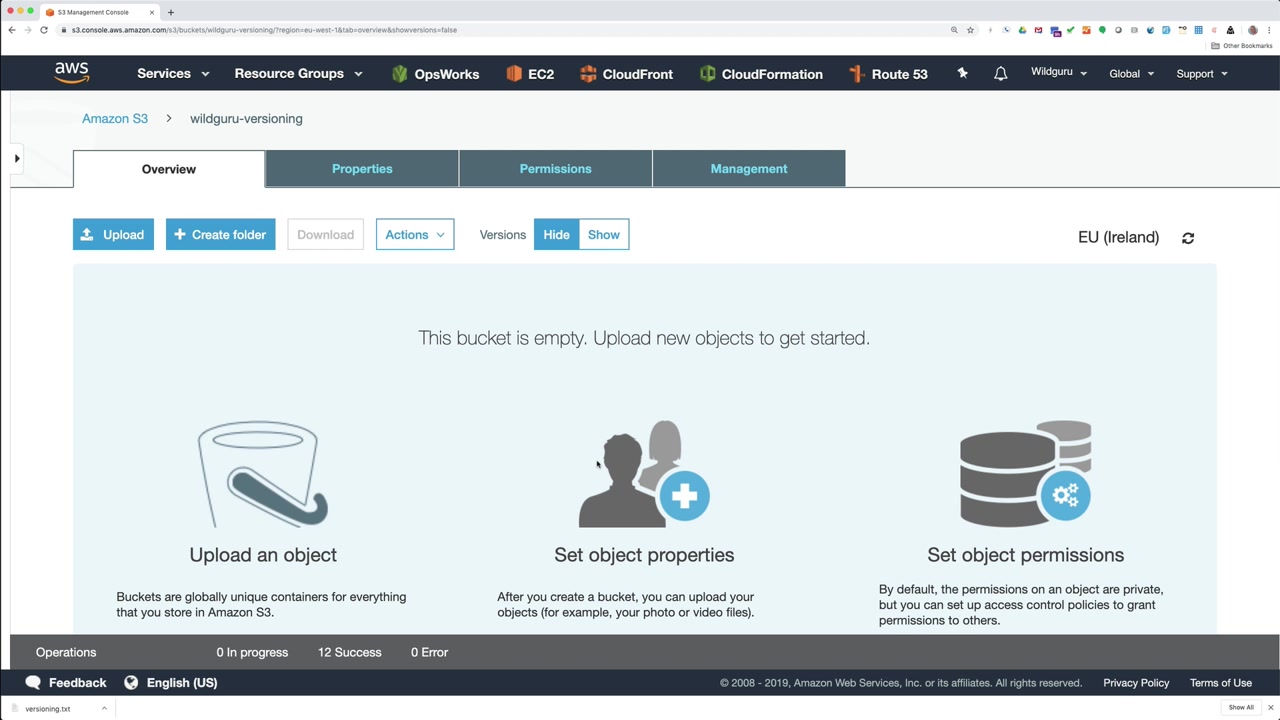Open a new browser tab

171,12
